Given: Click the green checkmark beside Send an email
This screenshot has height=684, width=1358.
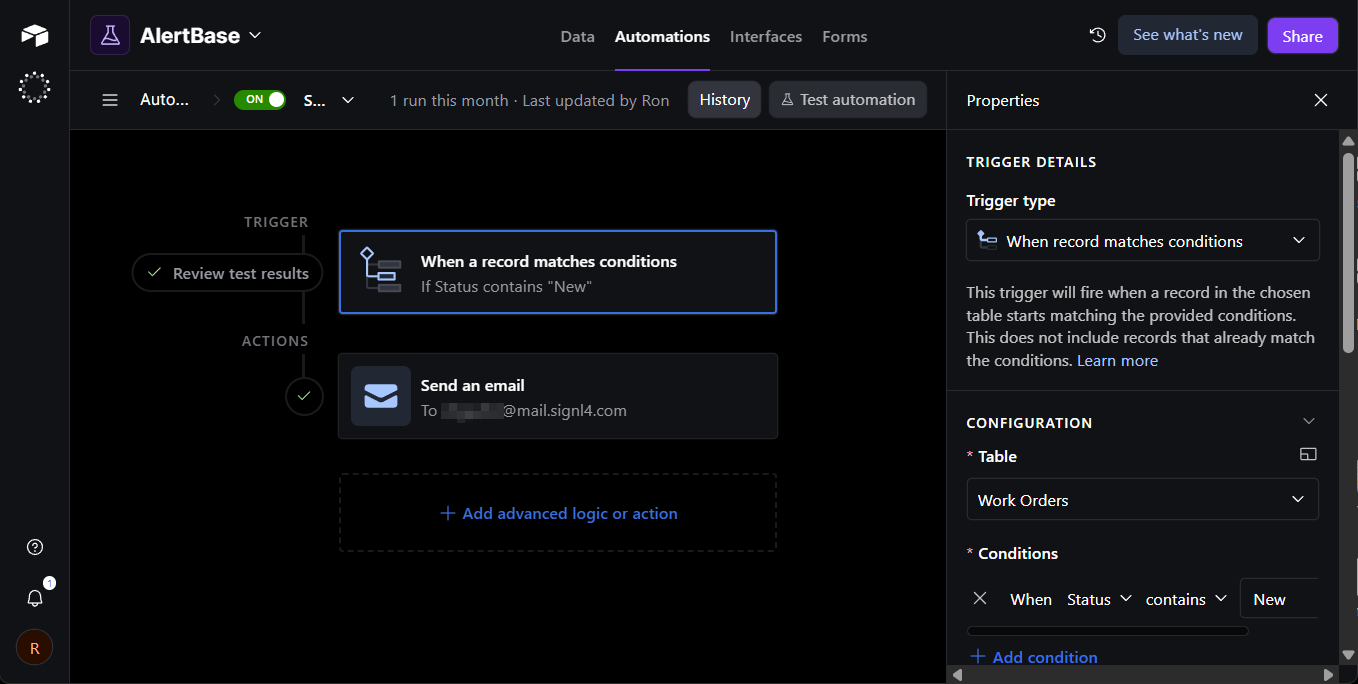Looking at the screenshot, I should [x=304, y=396].
